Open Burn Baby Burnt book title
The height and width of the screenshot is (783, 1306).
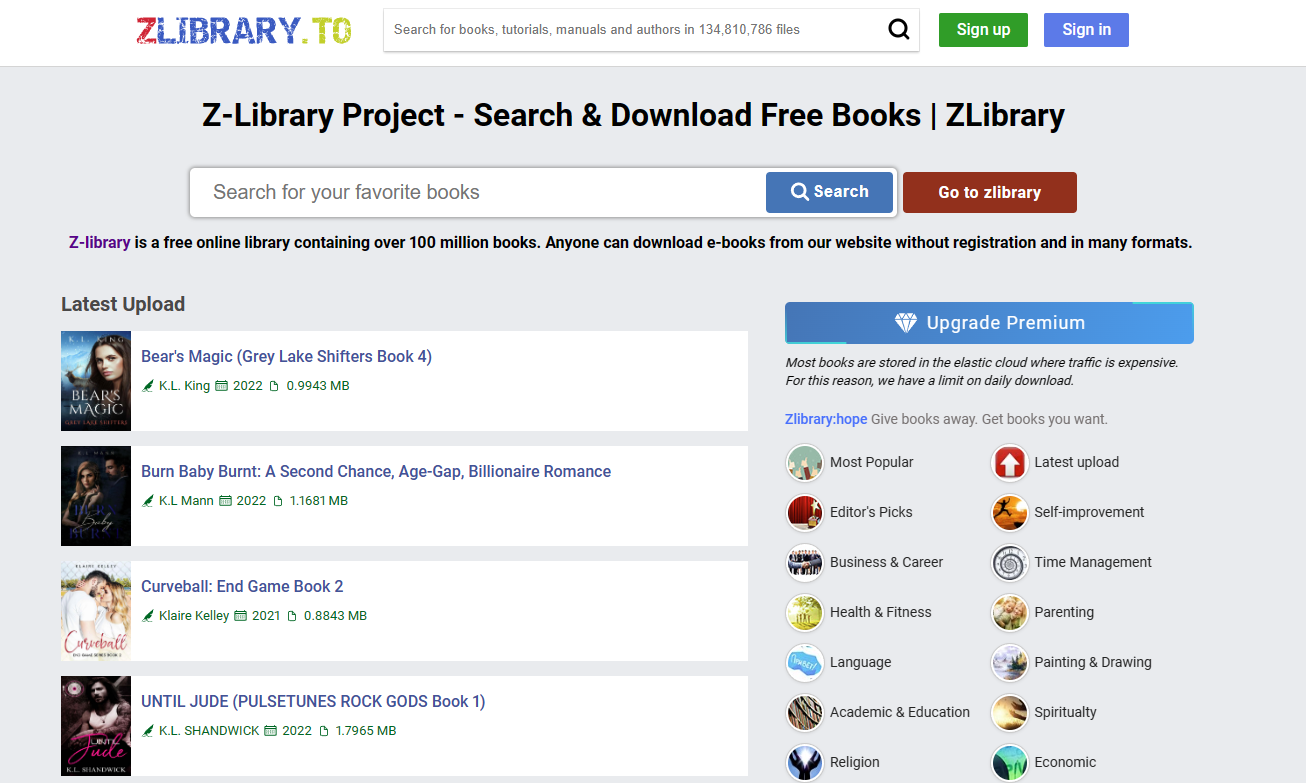pyautogui.click(x=376, y=472)
